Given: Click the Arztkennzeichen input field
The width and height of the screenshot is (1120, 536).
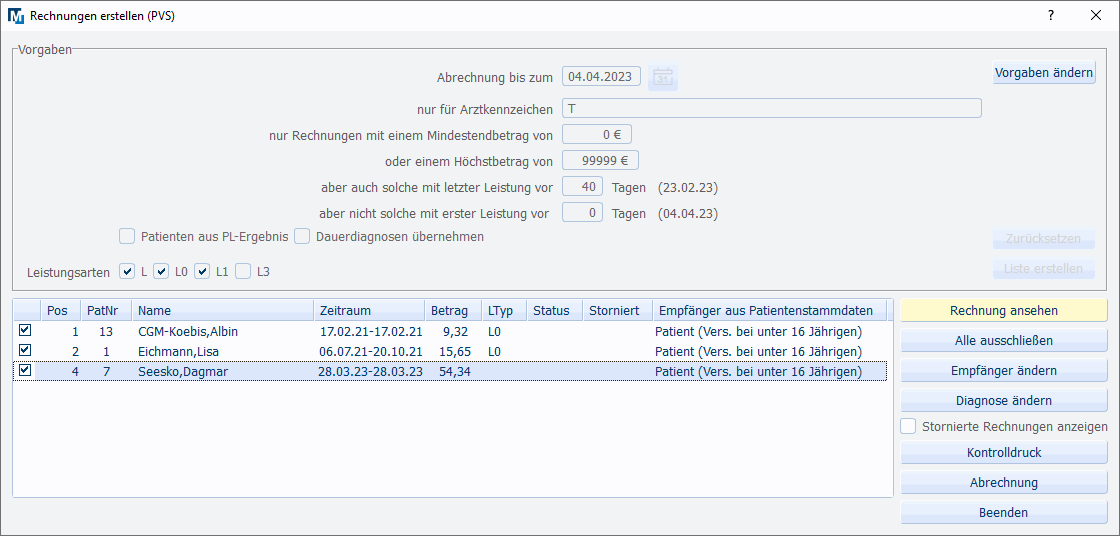Looking at the screenshot, I should 771,109.
